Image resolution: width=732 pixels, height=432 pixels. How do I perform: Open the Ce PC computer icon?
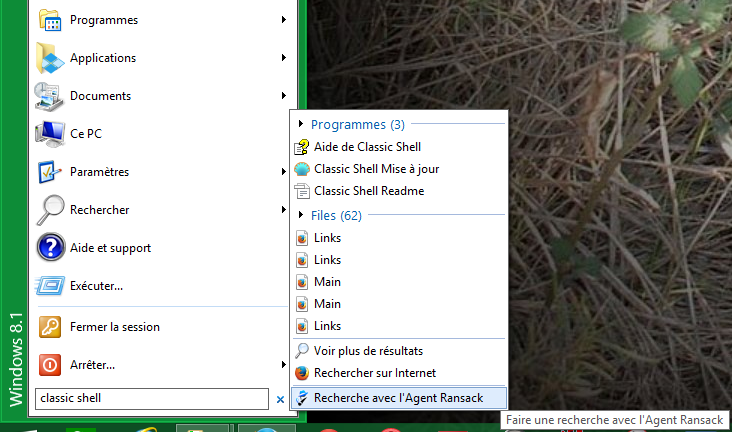pos(50,134)
